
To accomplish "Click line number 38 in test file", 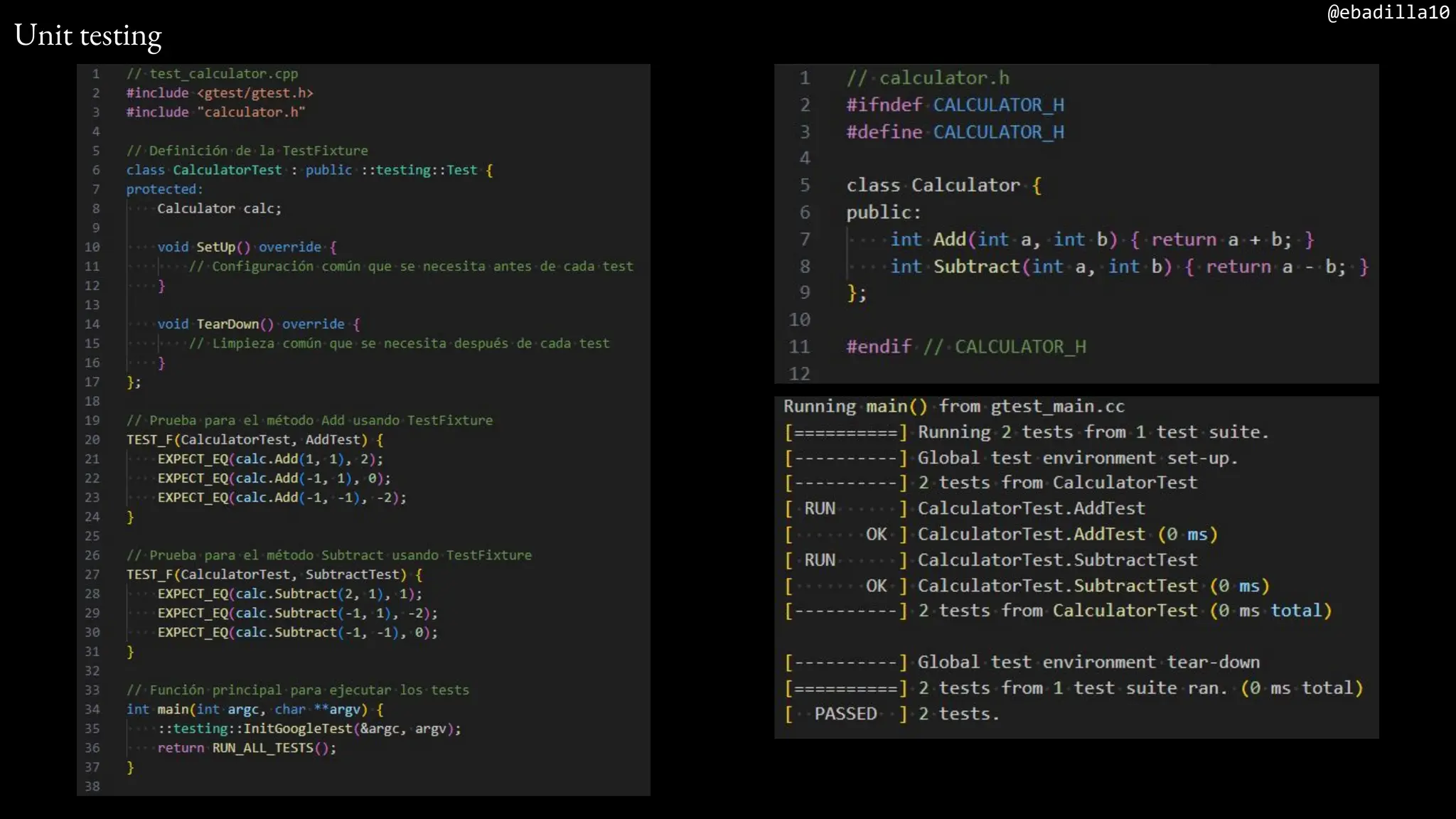I will 92,786.
